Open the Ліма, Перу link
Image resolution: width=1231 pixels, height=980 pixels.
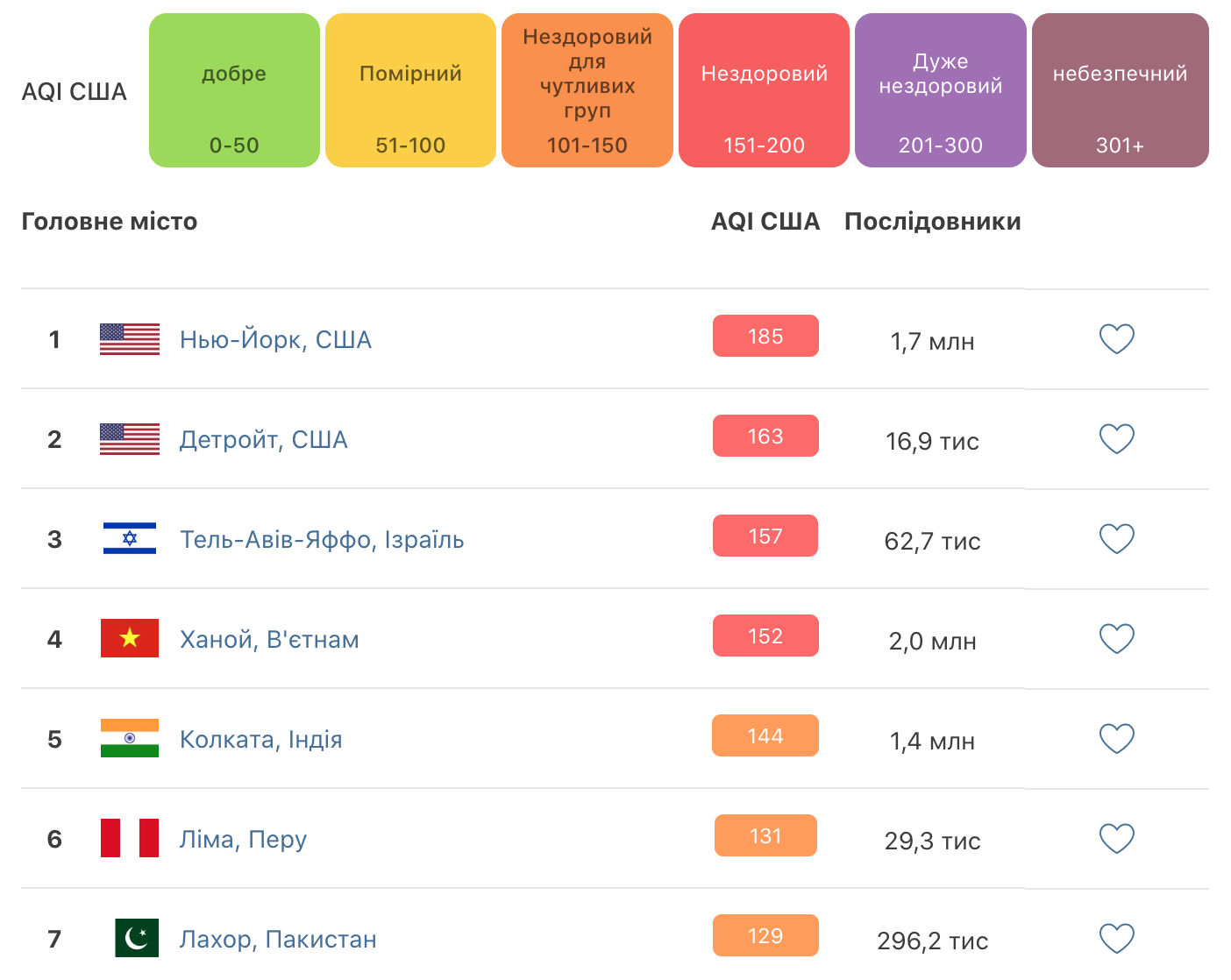click(243, 839)
